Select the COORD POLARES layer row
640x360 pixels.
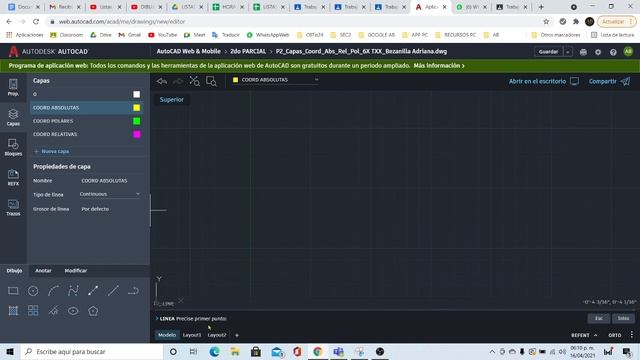[x=87, y=121]
